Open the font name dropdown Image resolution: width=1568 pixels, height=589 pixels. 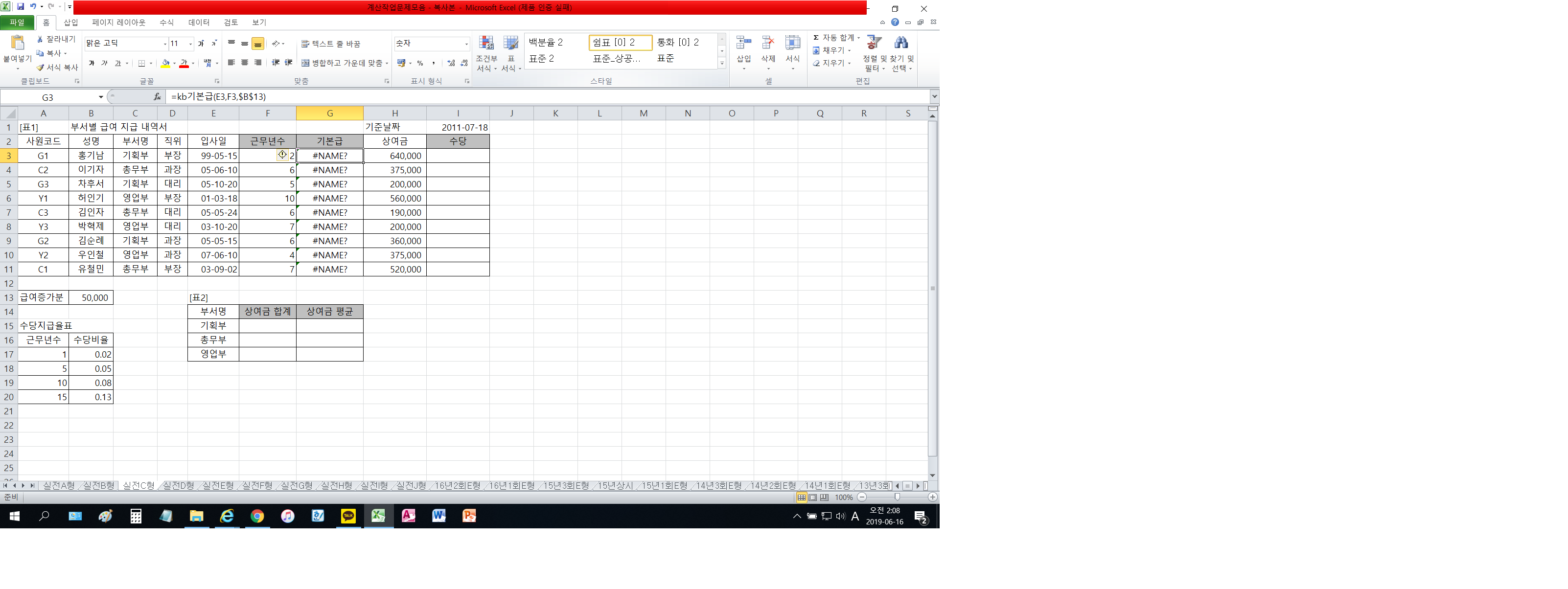coord(165,44)
